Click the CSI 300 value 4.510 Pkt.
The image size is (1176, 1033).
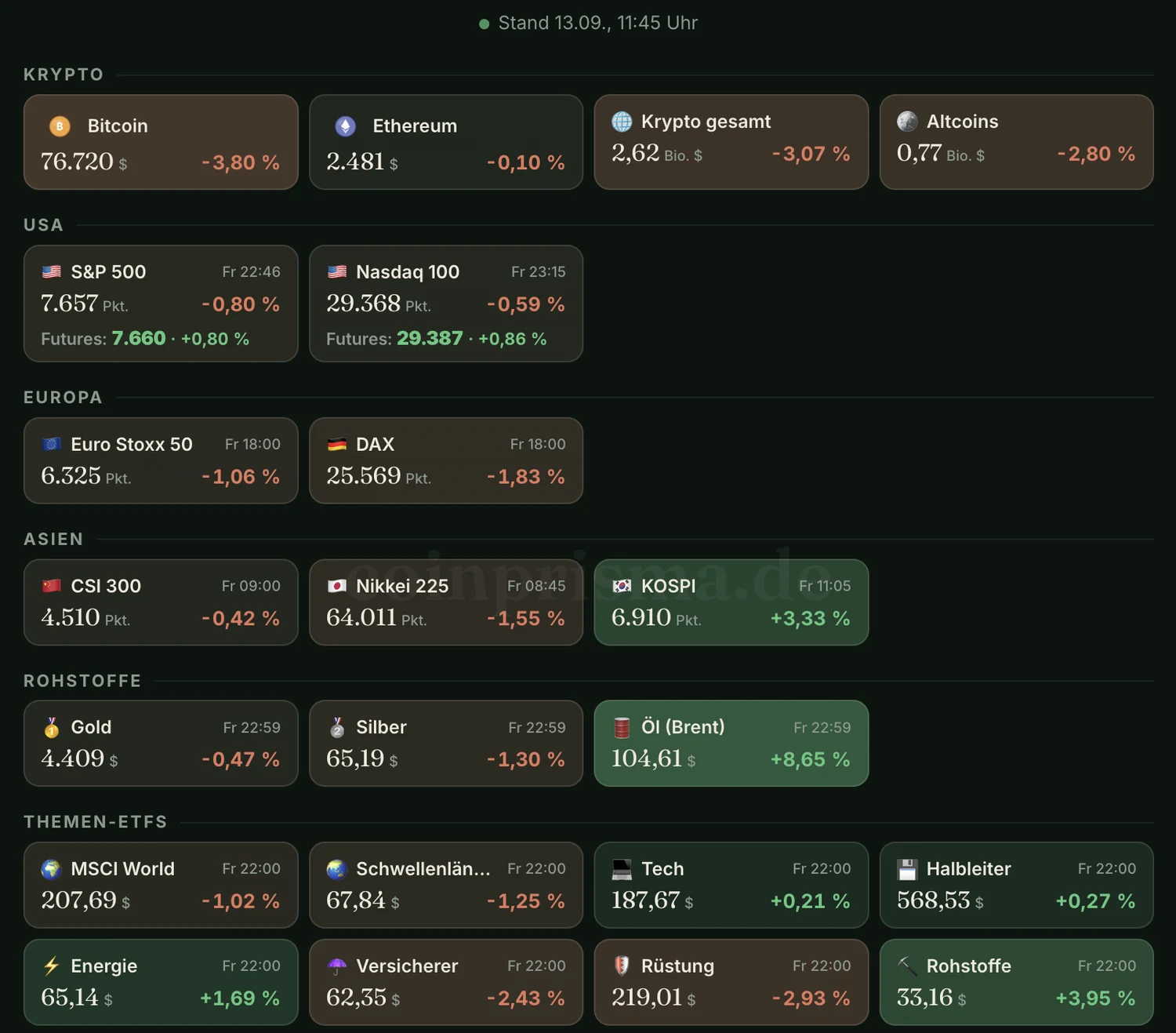click(85, 618)
